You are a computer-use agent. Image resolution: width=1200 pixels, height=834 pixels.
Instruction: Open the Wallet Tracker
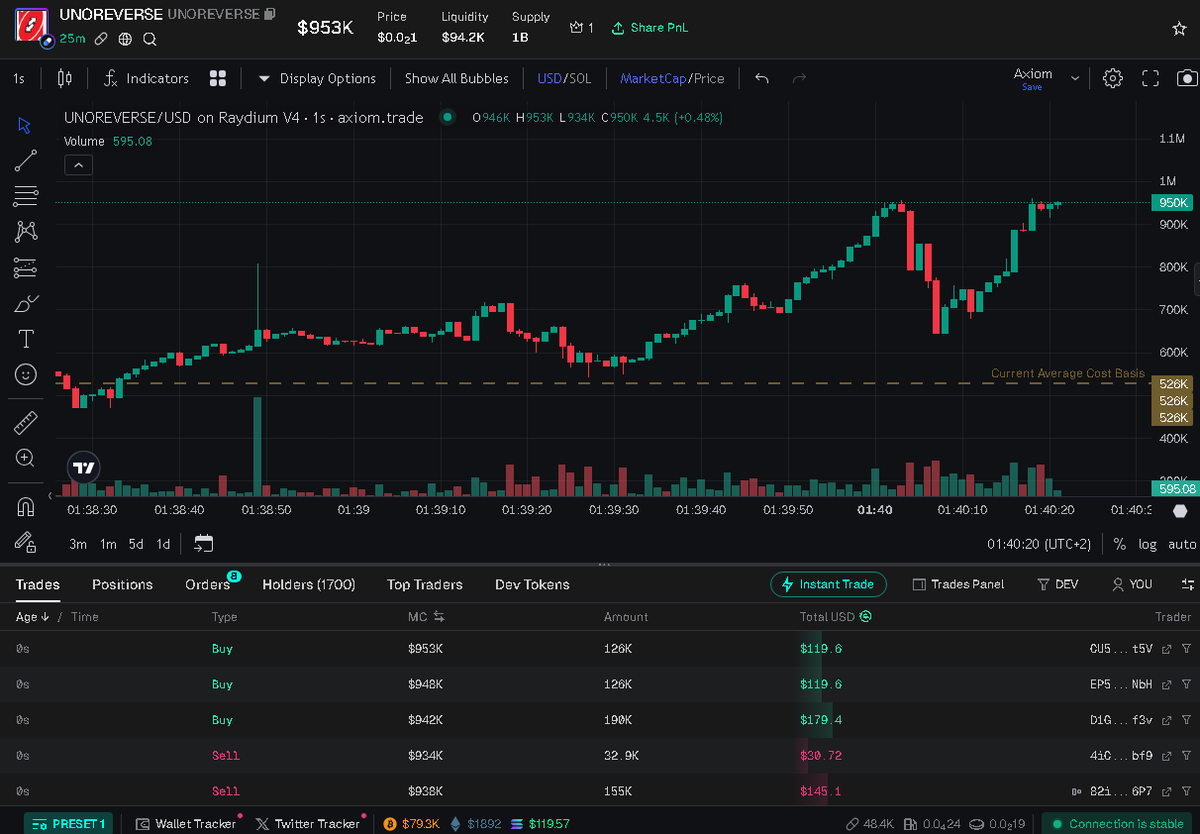click(187, 823)
